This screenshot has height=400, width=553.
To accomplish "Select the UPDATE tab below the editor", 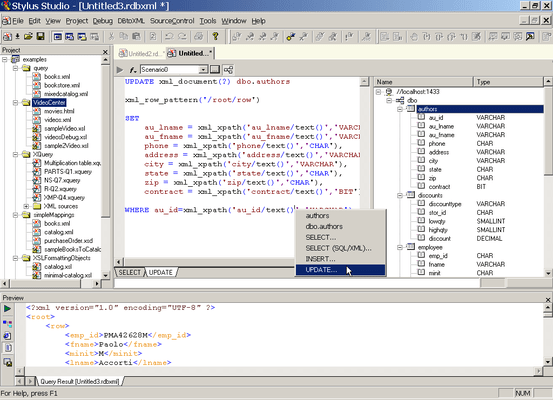I will 161,272.
